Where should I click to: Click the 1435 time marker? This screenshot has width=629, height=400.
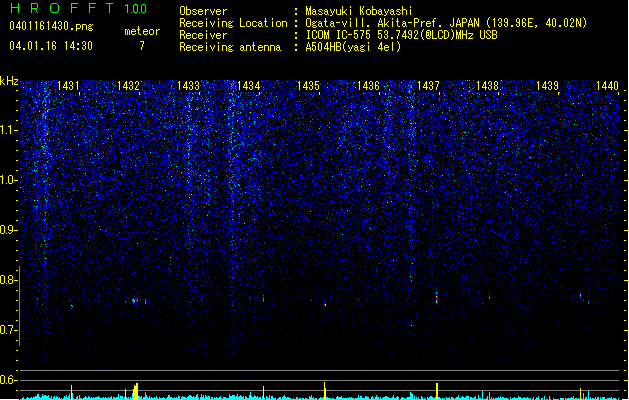308,86
